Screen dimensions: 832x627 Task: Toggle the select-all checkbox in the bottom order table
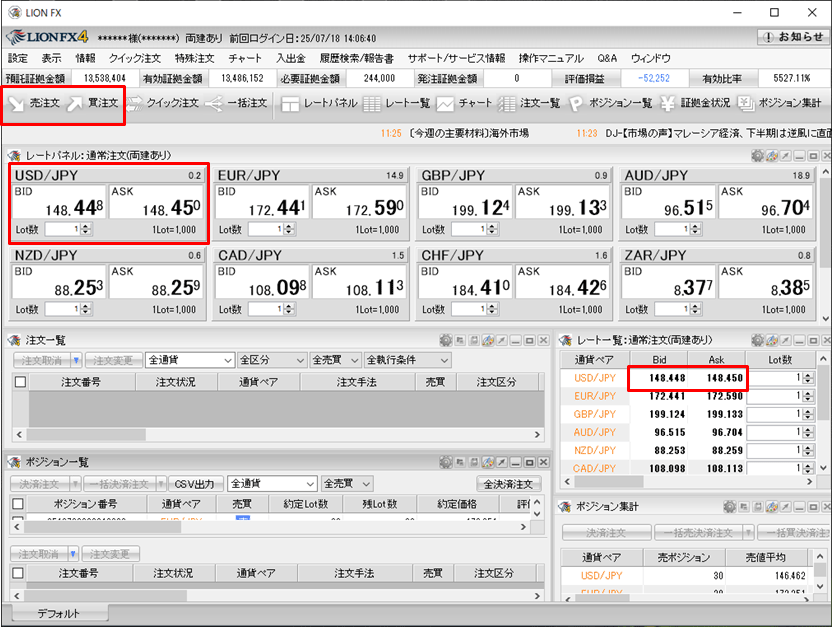pyautogui.click(x=20, y=573)
